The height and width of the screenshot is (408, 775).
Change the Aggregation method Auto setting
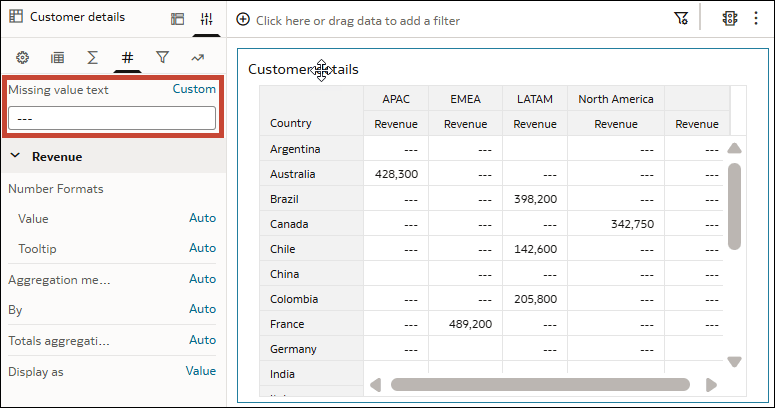click(x=202, y=279)
